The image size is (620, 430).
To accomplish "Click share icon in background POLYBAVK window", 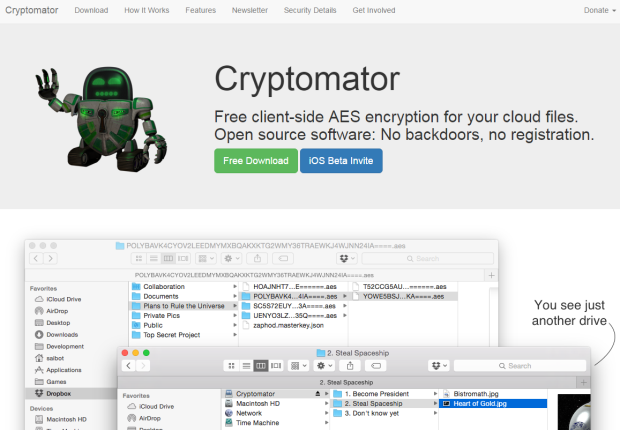I will coord(257,258).
